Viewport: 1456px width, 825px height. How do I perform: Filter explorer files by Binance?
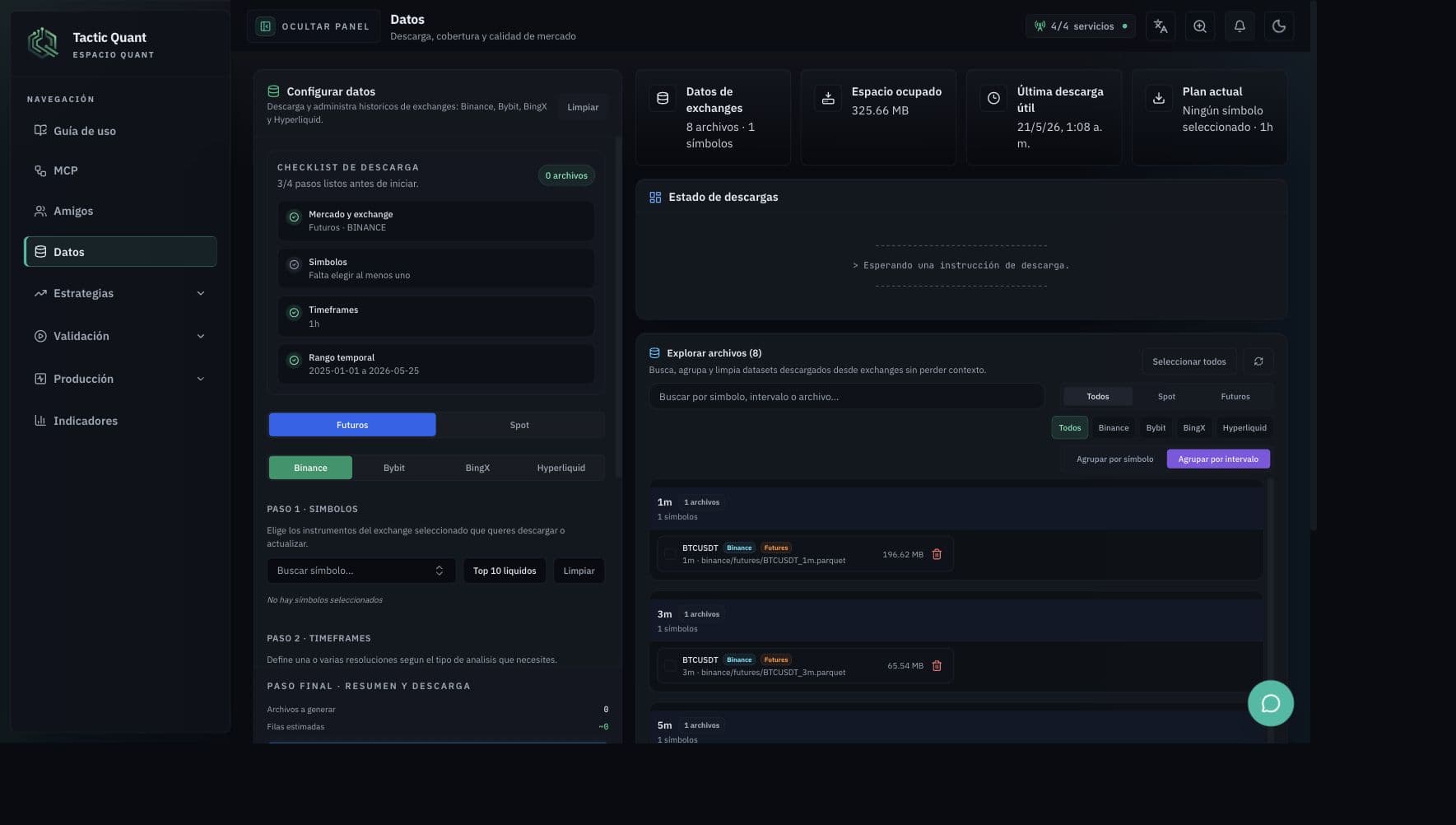click(1114, 427)
